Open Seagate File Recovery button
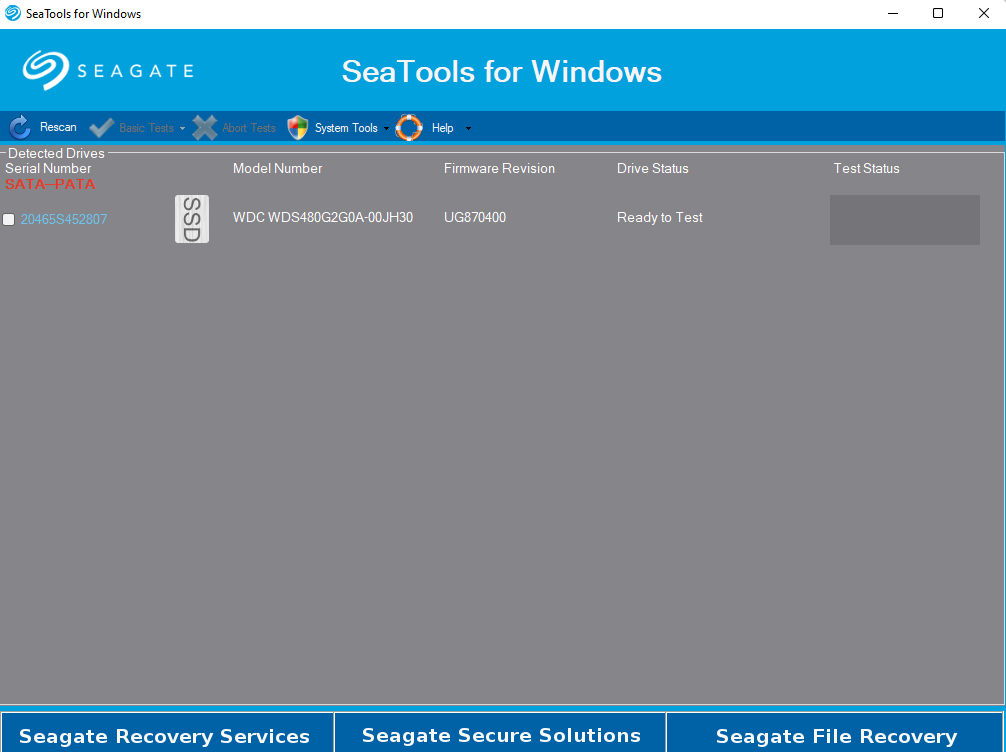The image size is (1006, 752). tap(835, 732)
